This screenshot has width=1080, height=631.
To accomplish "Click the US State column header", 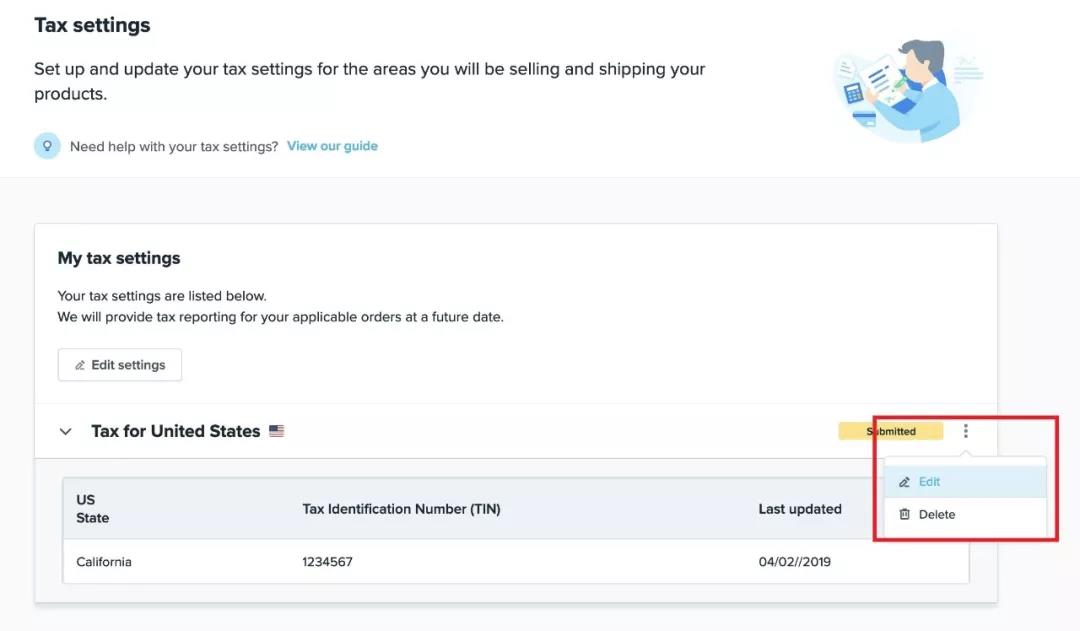I will pyautogui.click(x=93, y=509).
